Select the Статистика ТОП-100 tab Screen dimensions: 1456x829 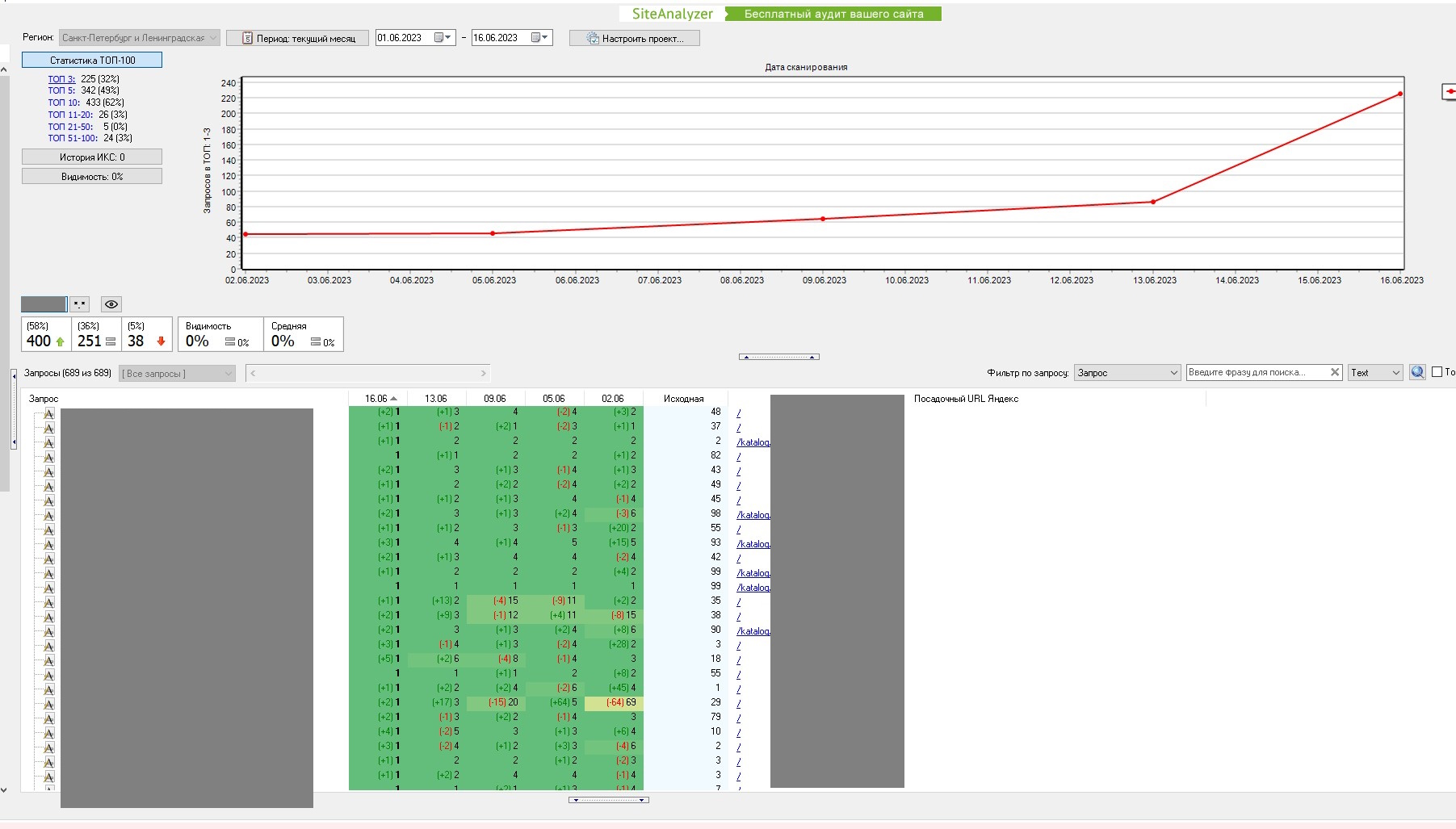[x=92, y=60]
